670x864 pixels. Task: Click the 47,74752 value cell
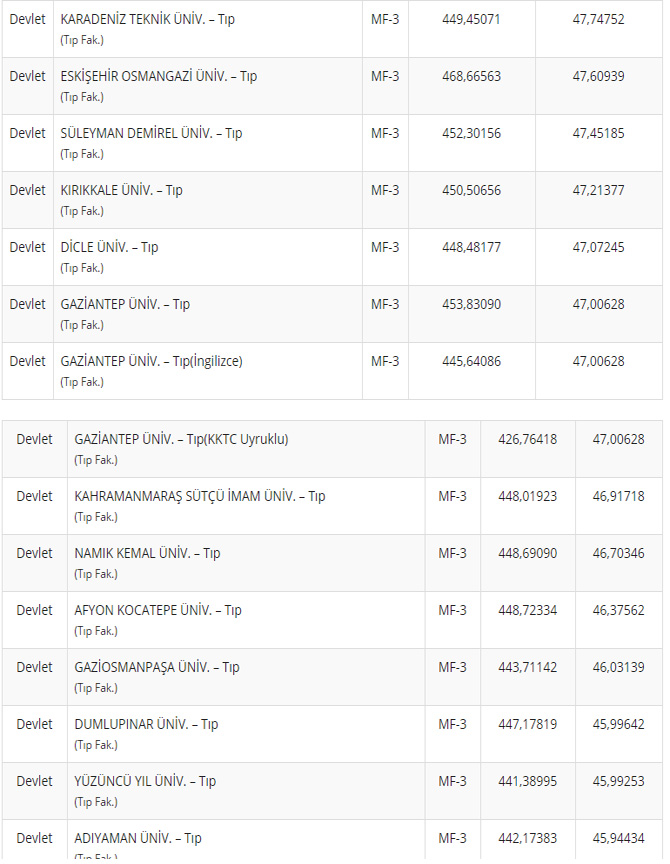pyautogui.click(x=598, y=19)
